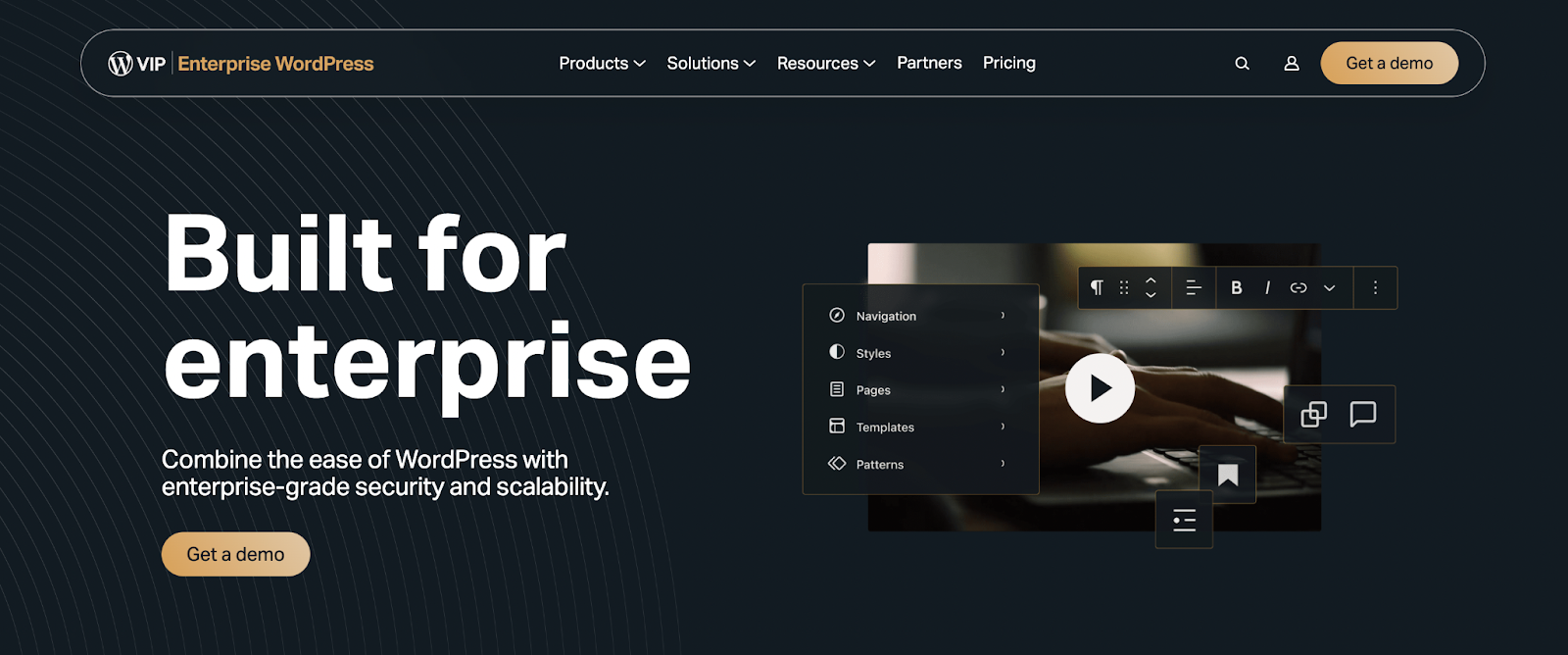Select the Templates label text
Image resolution: width=1568 pixels, height=655 pixels.
click(885, 428)
